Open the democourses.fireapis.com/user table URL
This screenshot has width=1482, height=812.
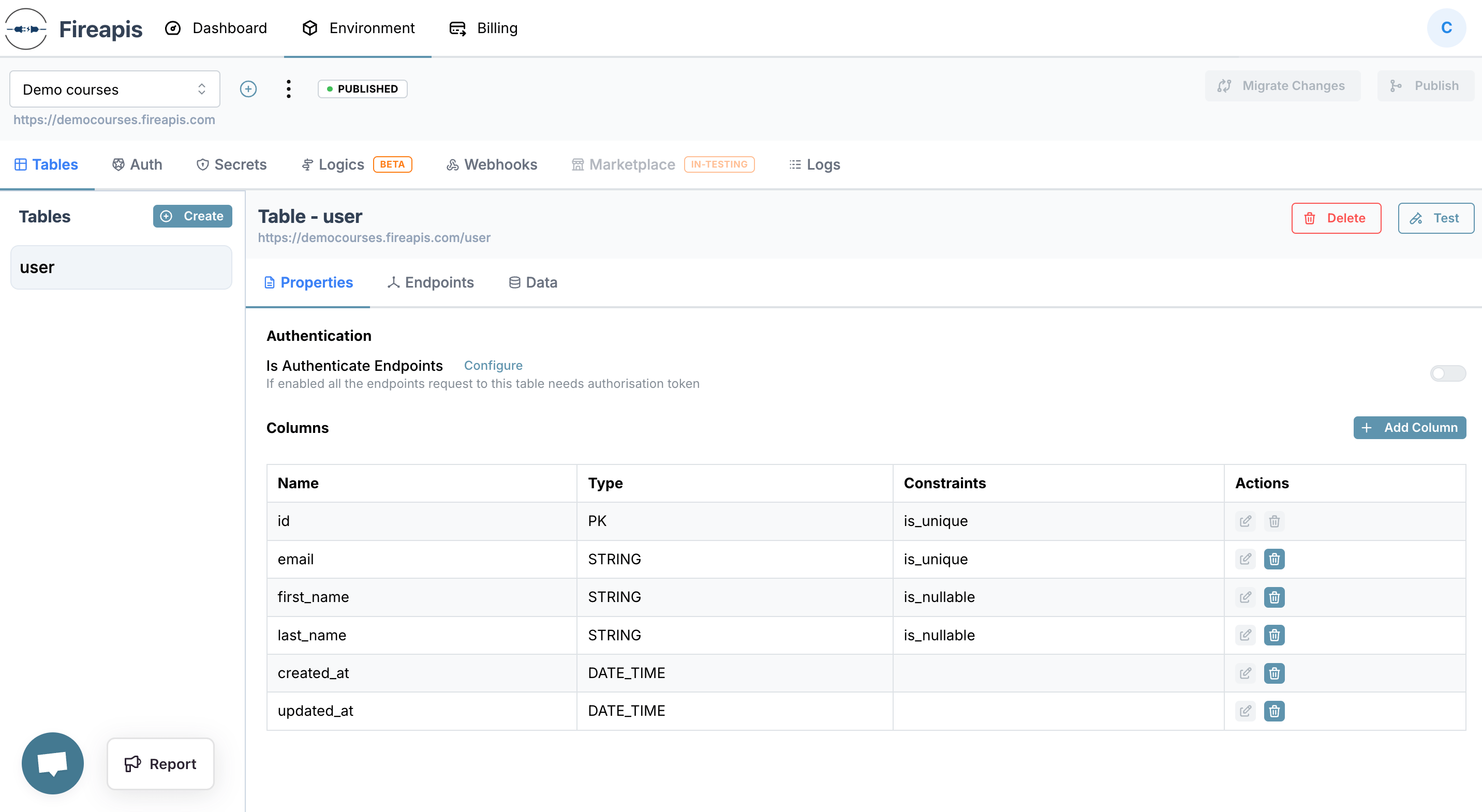374,237
